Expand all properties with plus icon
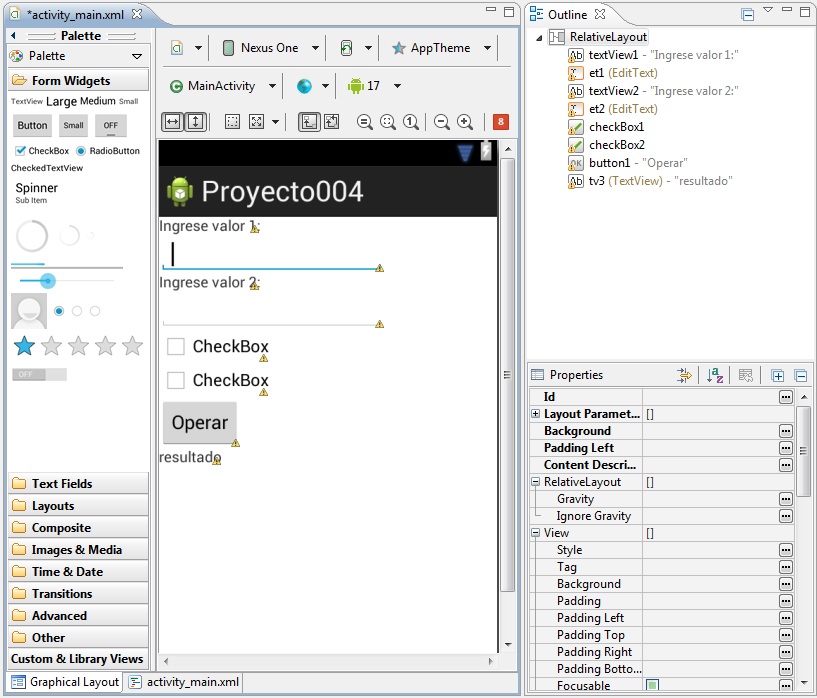 (x=777, y=375)
